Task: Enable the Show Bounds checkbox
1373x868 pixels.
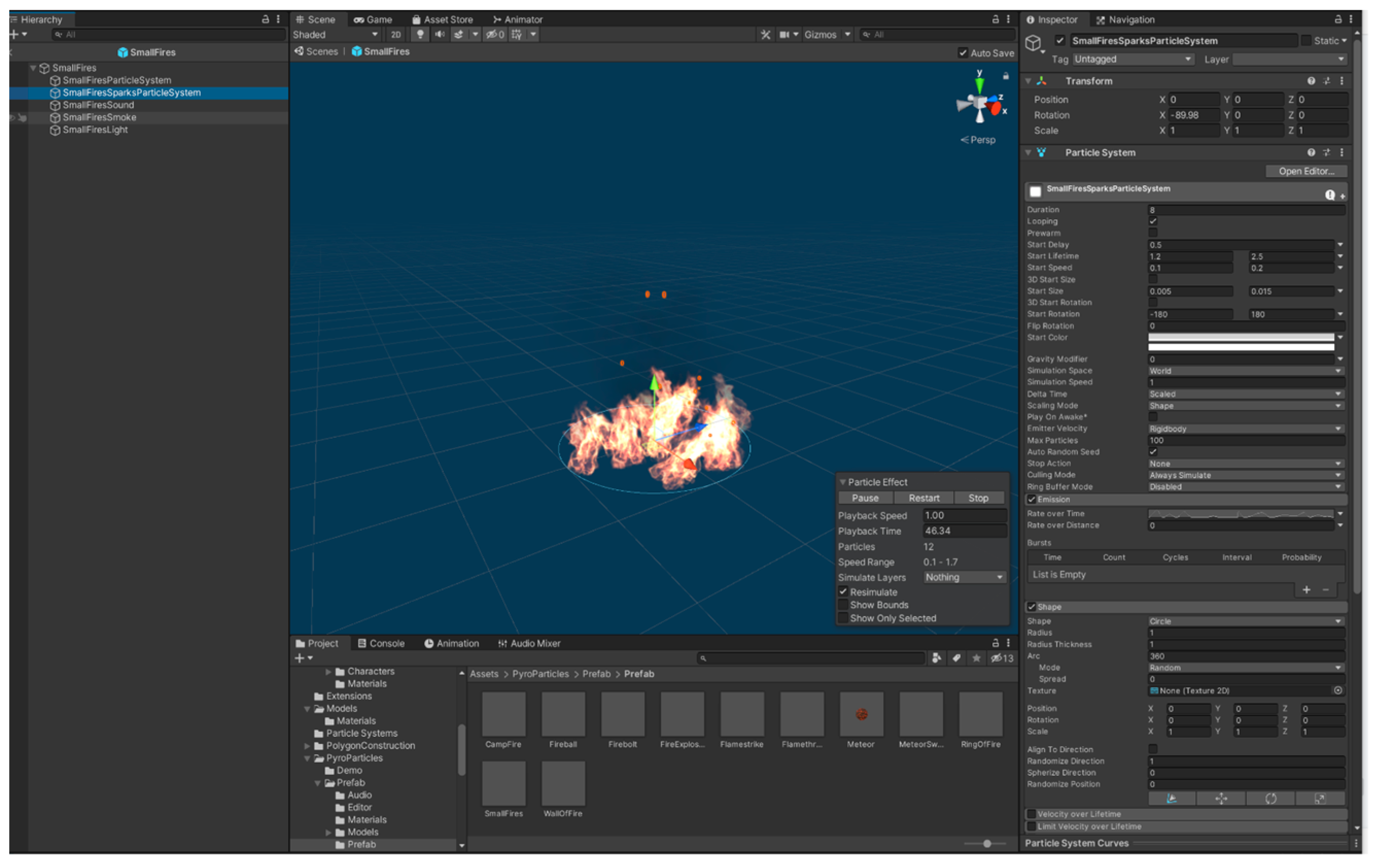Action: point(843,605)
